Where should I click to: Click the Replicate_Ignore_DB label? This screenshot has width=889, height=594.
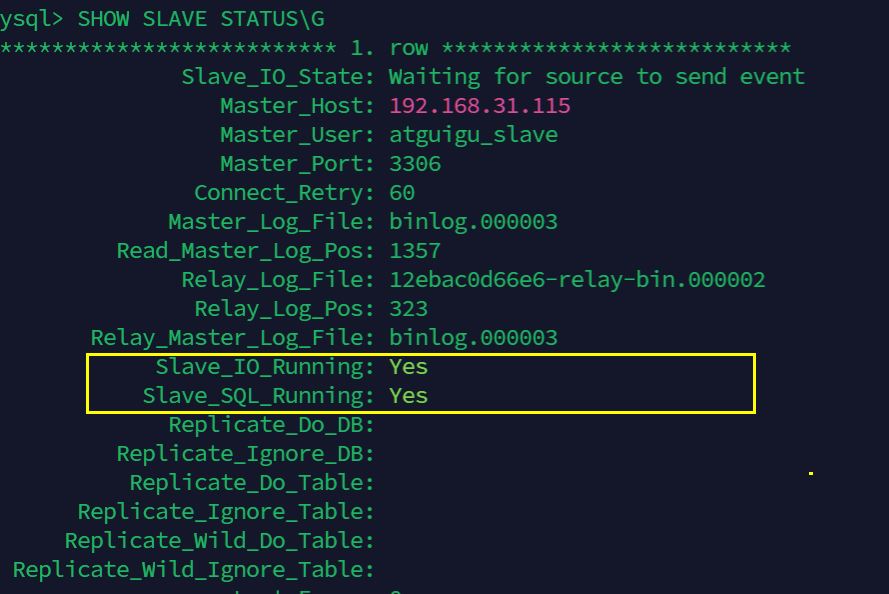245,453
